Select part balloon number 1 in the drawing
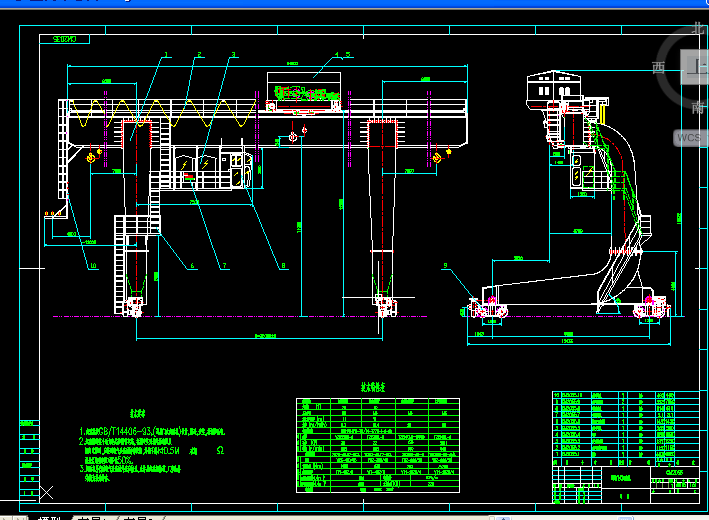This screenshot has height=520, width=709. point(167,54)
